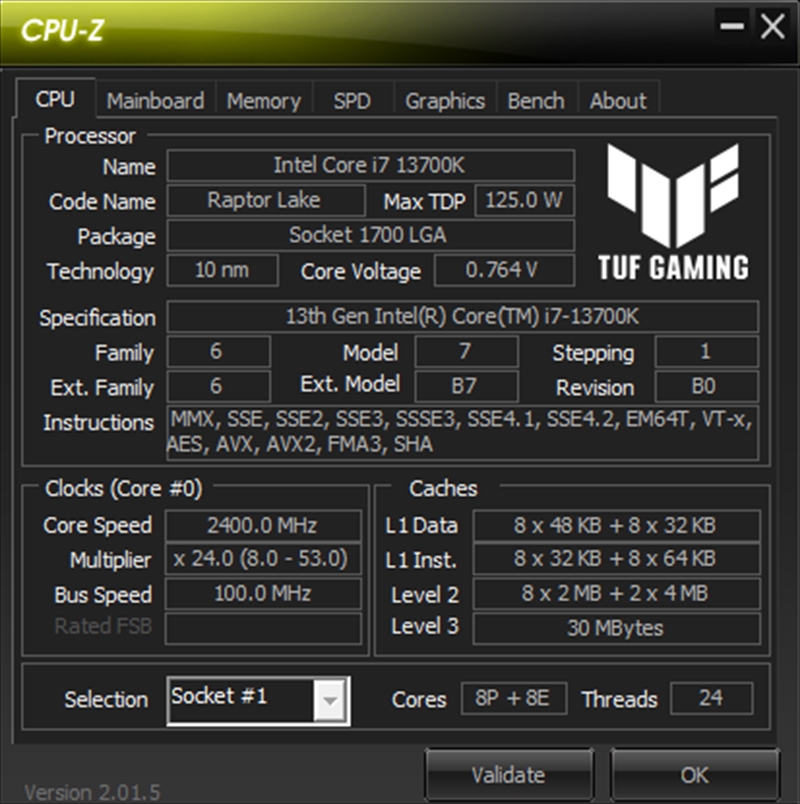The image size is (800, 804).
Task: Switch to the Memory tab
Action: coord(264,100)
